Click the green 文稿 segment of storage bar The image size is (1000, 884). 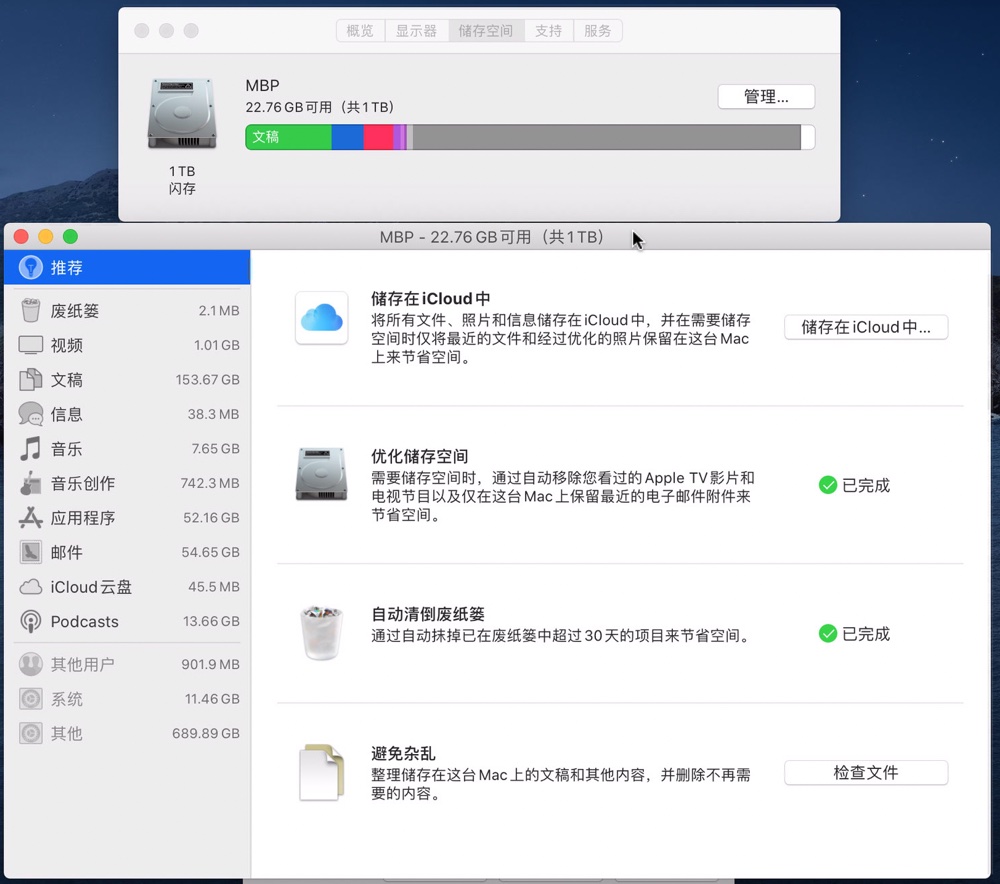tap(288, 137)
